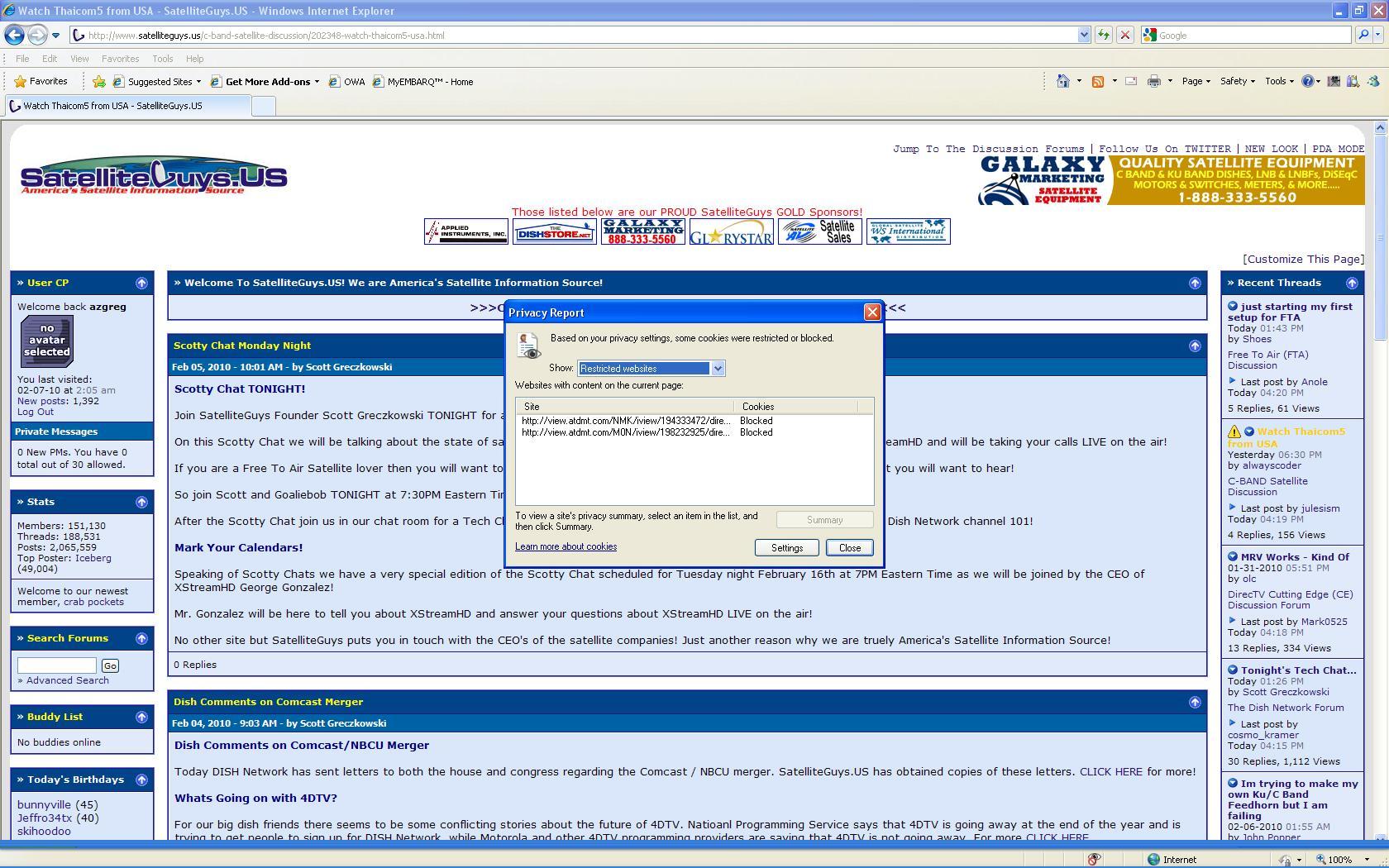Collapse the Today's Birthdays panel
Image resolution: width=1389 pixels, height=868 pixels.
tap(141, 780)
